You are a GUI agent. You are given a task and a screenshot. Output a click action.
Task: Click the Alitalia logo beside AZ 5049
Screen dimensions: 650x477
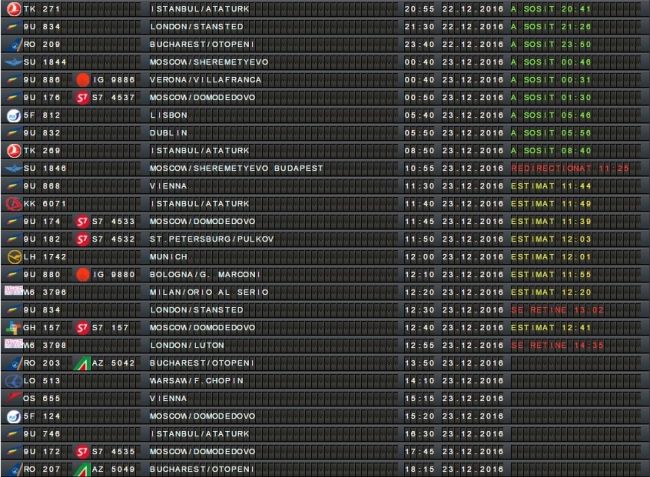tap(82, 470)
